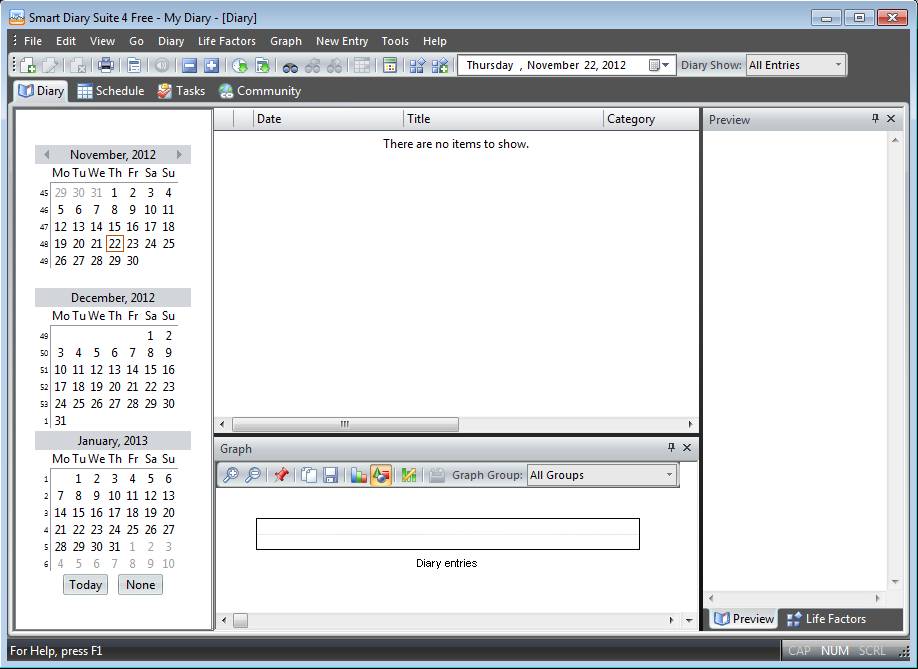
Task: Zoom in on the graph
Action: coord(230,475)
